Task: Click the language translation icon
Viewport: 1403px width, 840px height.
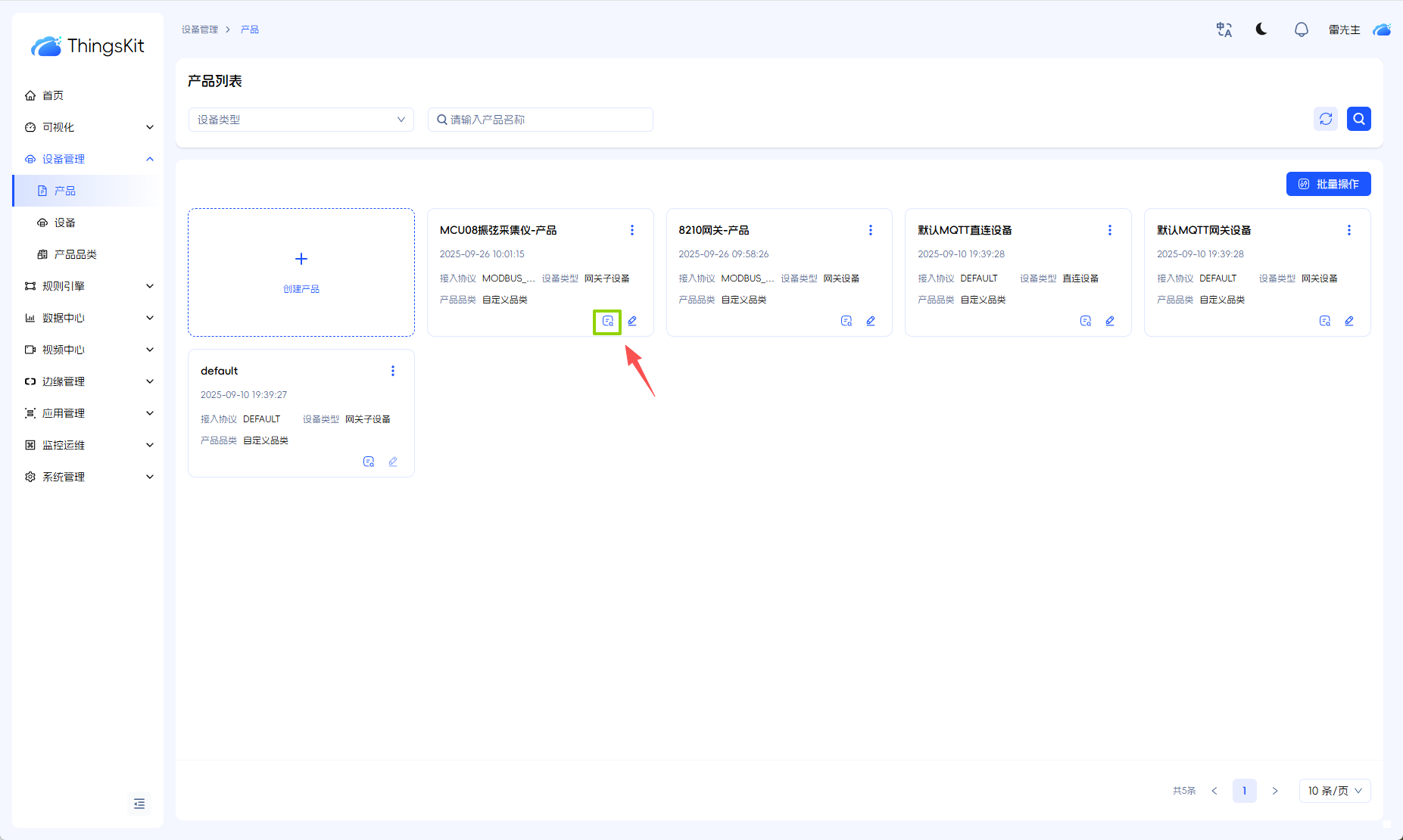Action: click(x=1224, y=30)
